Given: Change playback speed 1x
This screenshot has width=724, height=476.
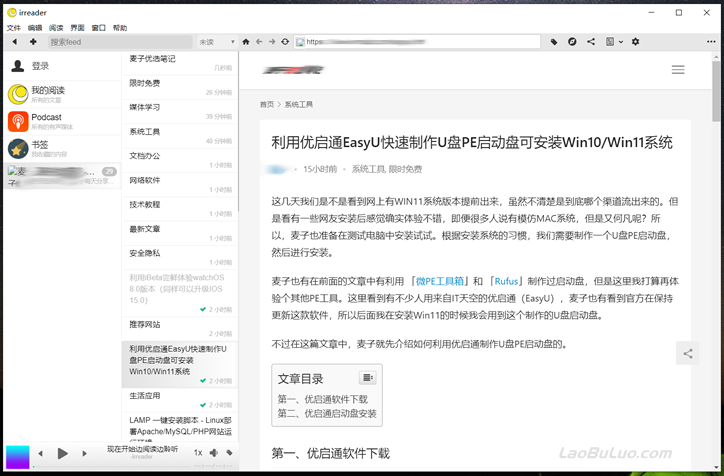Looking at the screenshot, I should tap(198, 453).
